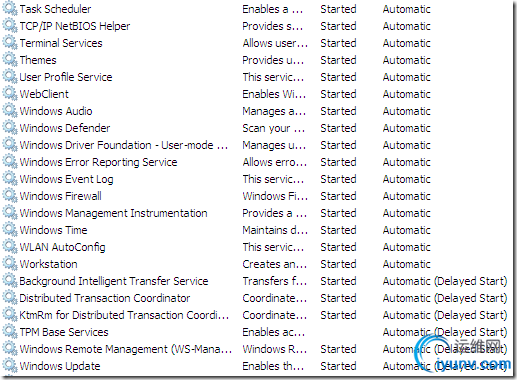This screenshot has width=517, height=380.
Task: Click the gear icon beside Windows Firewall
Action: point(10,196)
